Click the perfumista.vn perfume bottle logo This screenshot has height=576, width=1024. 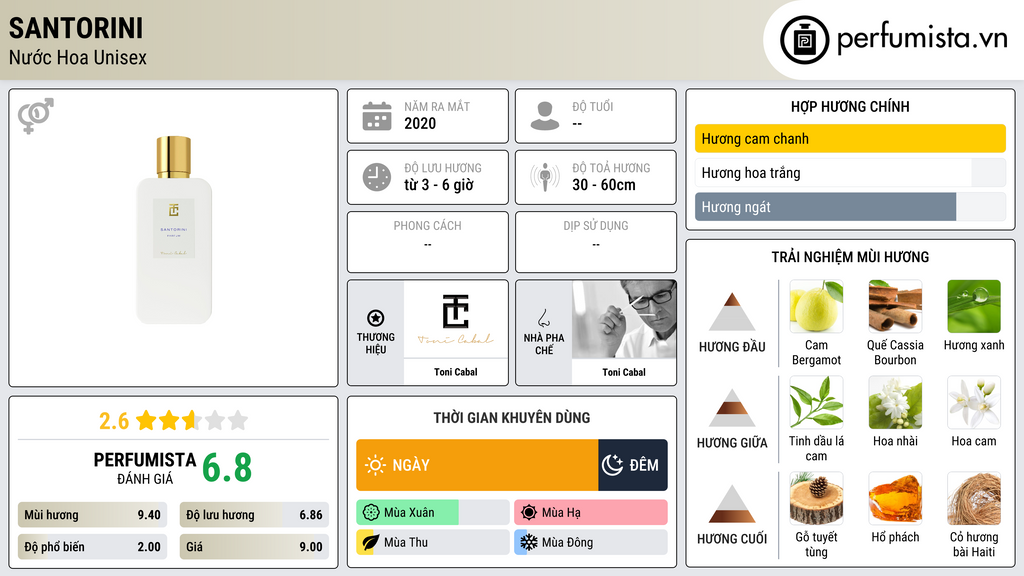pyautogui.click(x=804, y=40)
